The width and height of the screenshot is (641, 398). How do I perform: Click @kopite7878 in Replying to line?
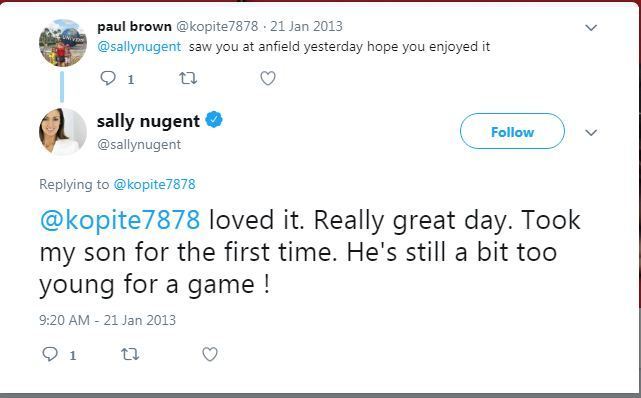point(155,185)
